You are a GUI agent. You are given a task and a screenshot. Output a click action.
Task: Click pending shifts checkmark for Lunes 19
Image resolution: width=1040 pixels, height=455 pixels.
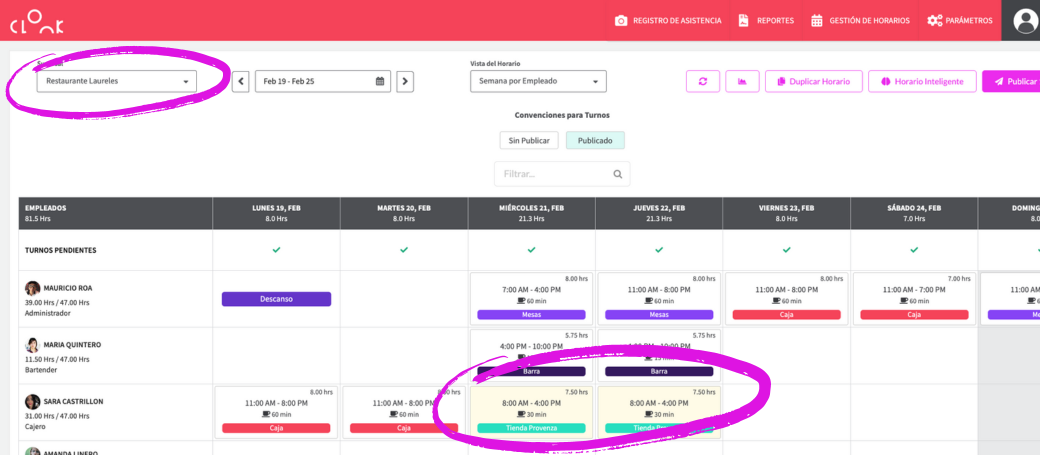pyautogui.click(x=276, y=250)
